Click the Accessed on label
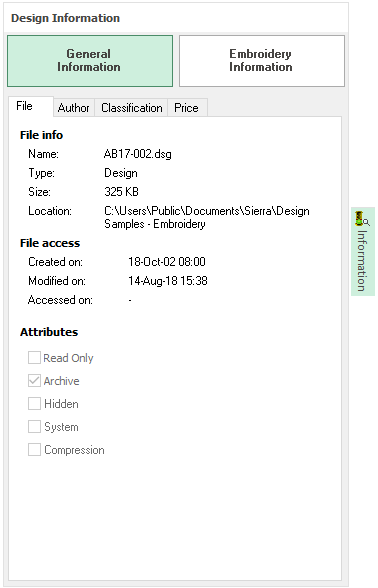This screenshot has height=588, width=378. [x=60, y=300]
